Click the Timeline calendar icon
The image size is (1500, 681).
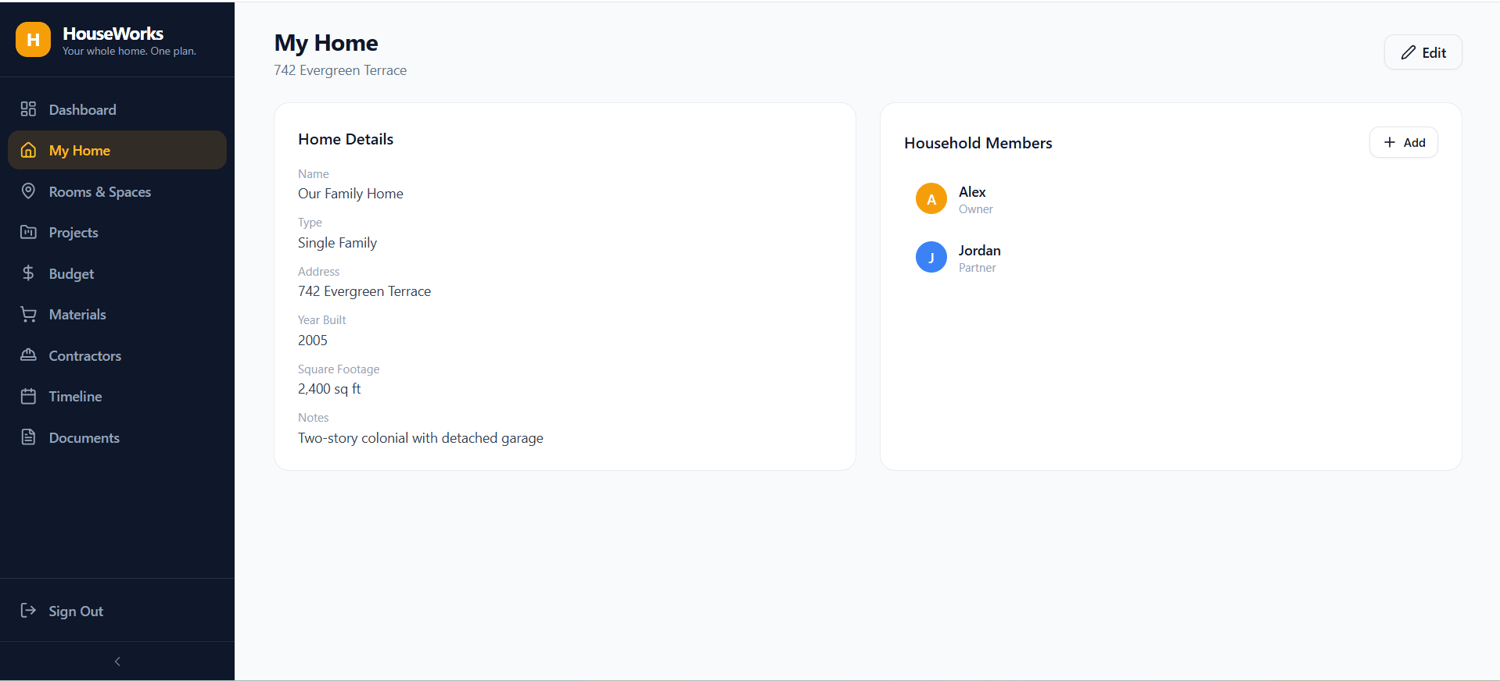(28, 396)
